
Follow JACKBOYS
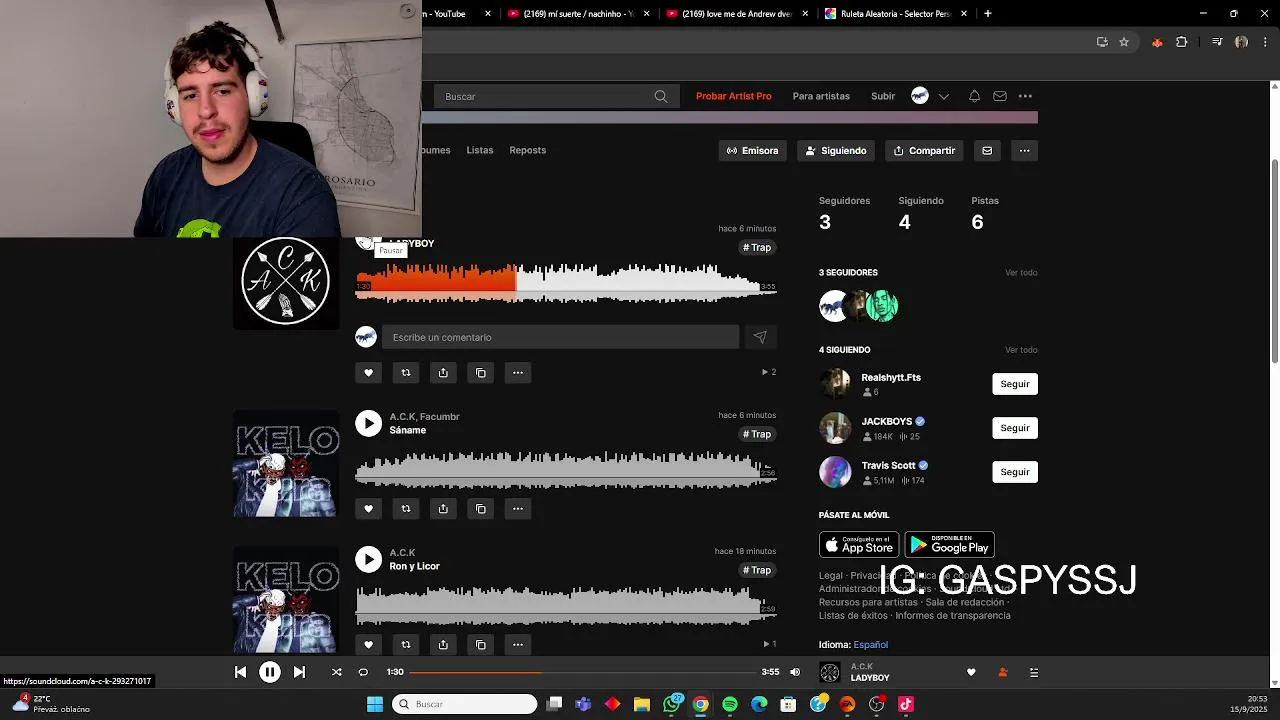pos(1015,428)
